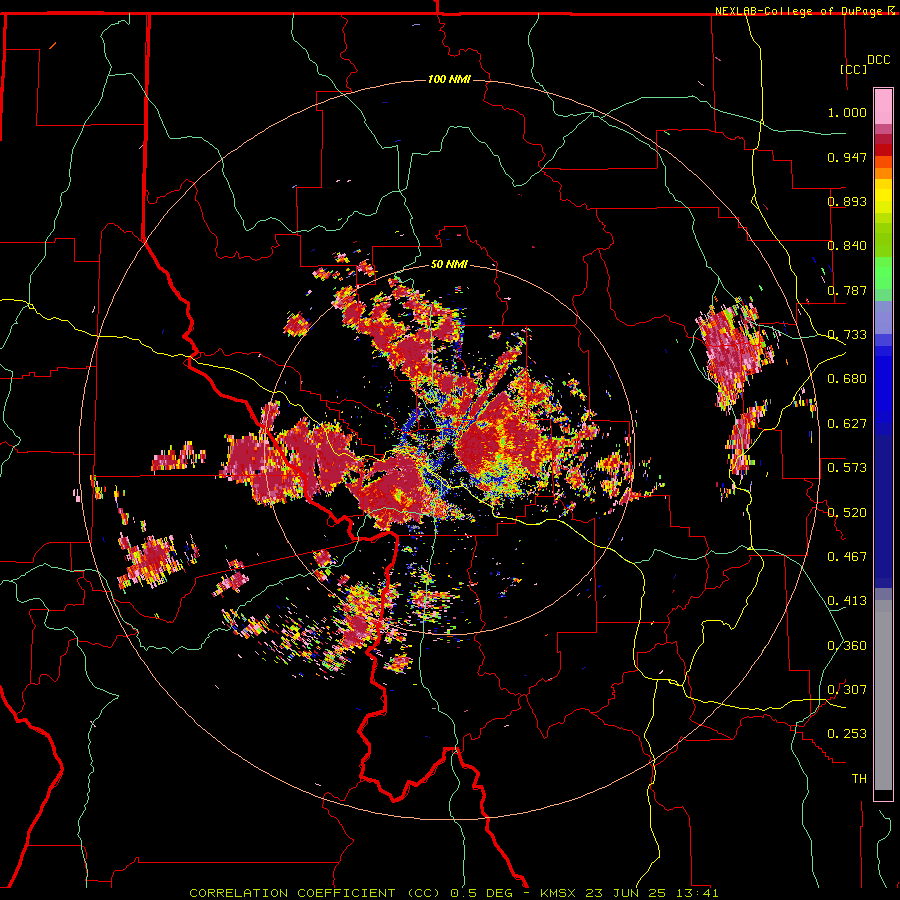The height and width of the screenshot is (900, 900).
Task: Click the 0.520 value on the color scale
Action: click(x=847, y=513)
